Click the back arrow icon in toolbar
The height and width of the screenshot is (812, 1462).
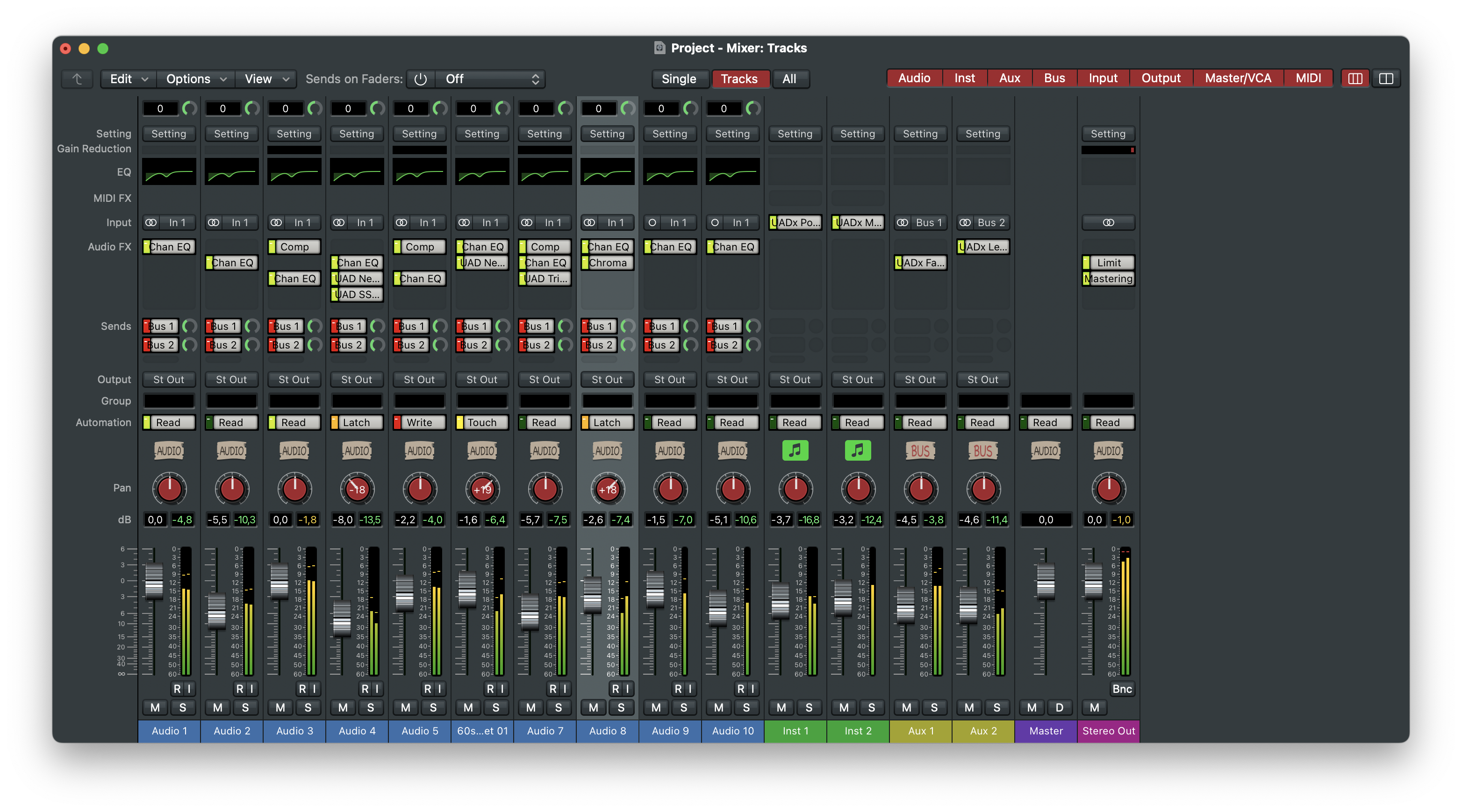point(77,79)
